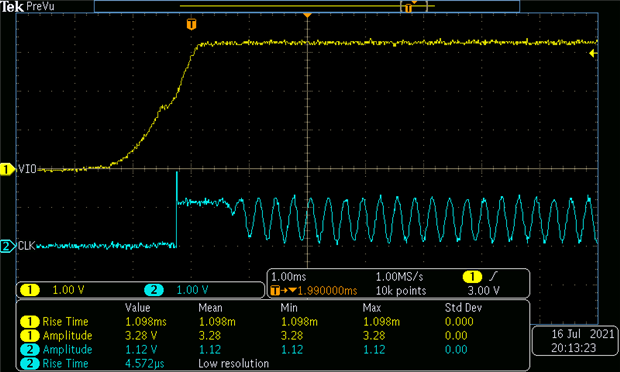Click channel 1 Rise Time measurement label
The width and height of the screenshot is (620, 372).
pyautogui.click(x=65, y=322)
